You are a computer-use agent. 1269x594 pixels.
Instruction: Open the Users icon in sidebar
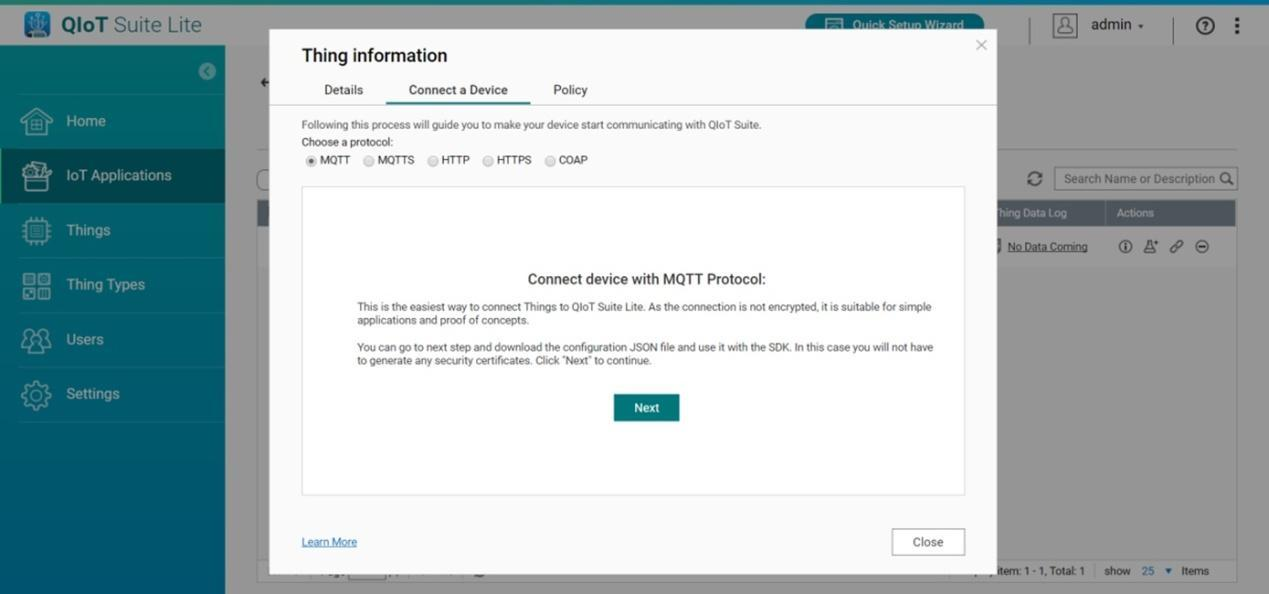coord(36,340)
